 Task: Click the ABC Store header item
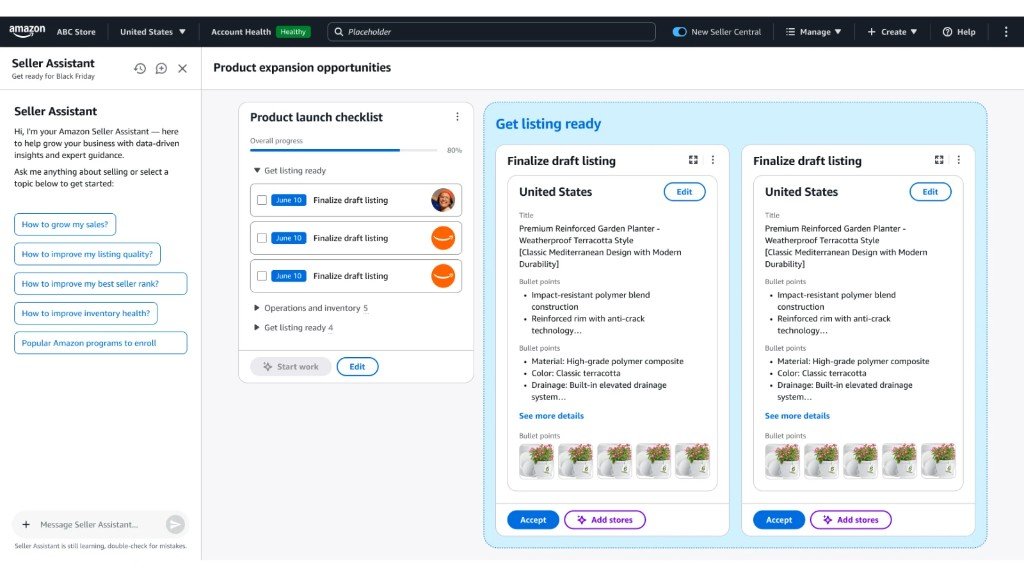pyautogui.click(x=76, y=31)
